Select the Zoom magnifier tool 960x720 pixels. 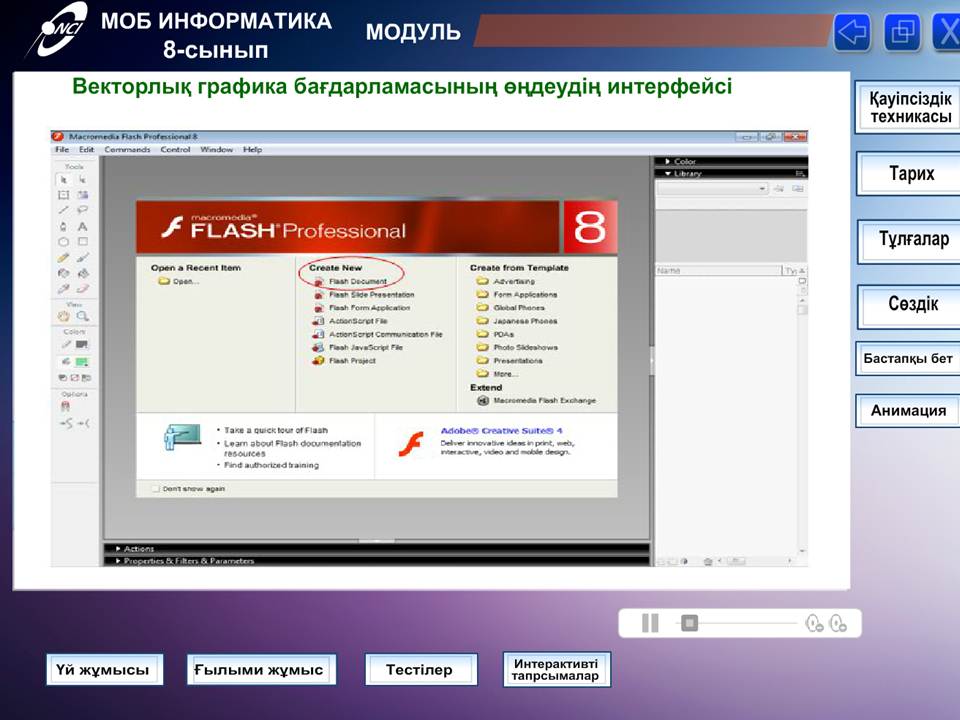click(83, 317)
